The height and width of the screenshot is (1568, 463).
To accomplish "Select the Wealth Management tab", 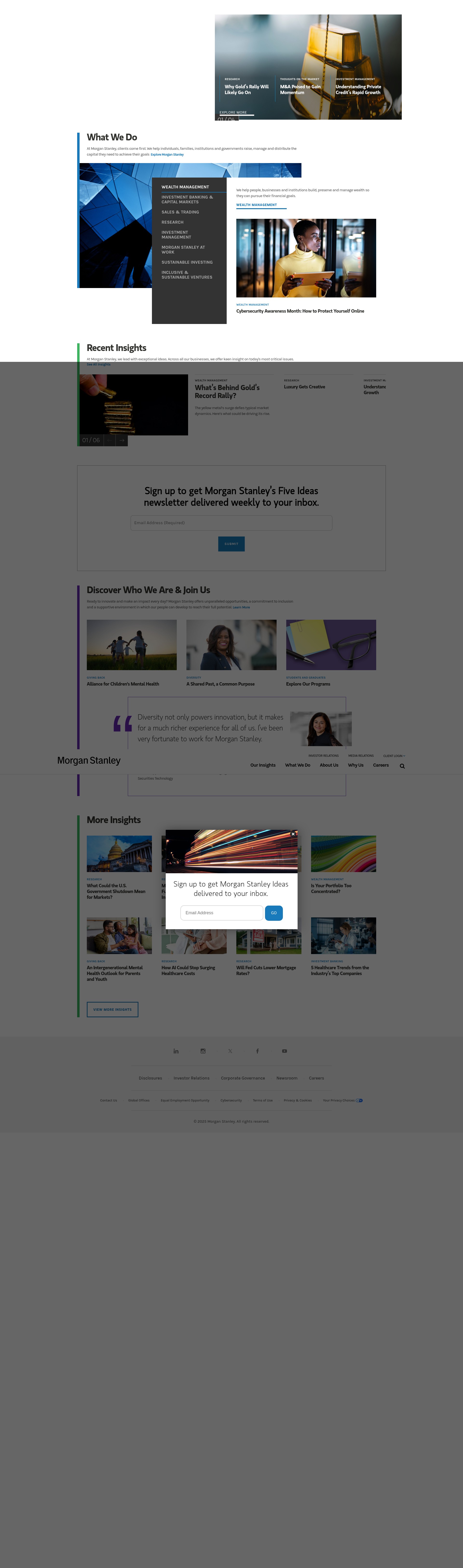I will coord(185,187).
